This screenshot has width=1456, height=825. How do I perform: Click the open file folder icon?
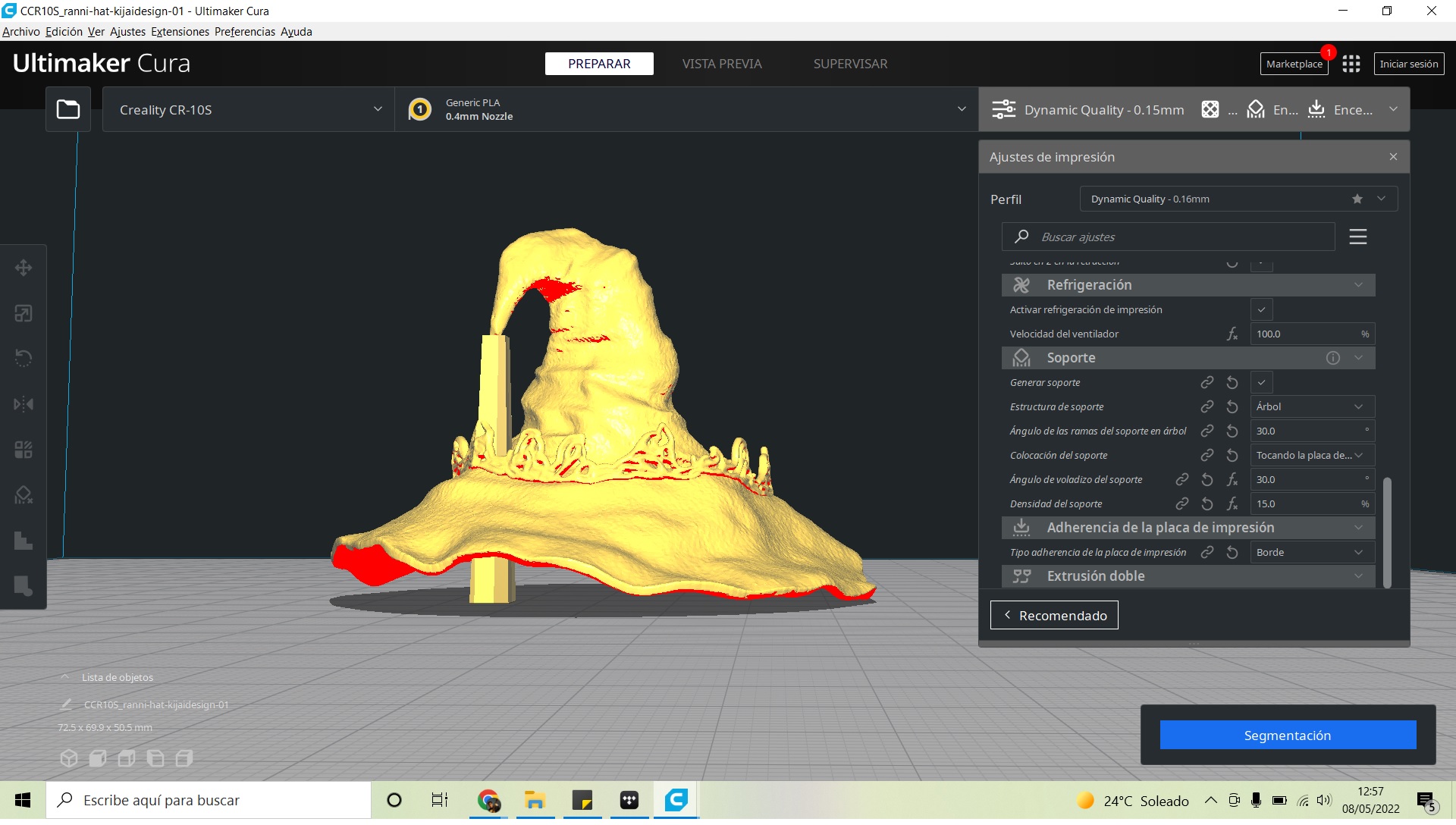(x=68, y=110)
